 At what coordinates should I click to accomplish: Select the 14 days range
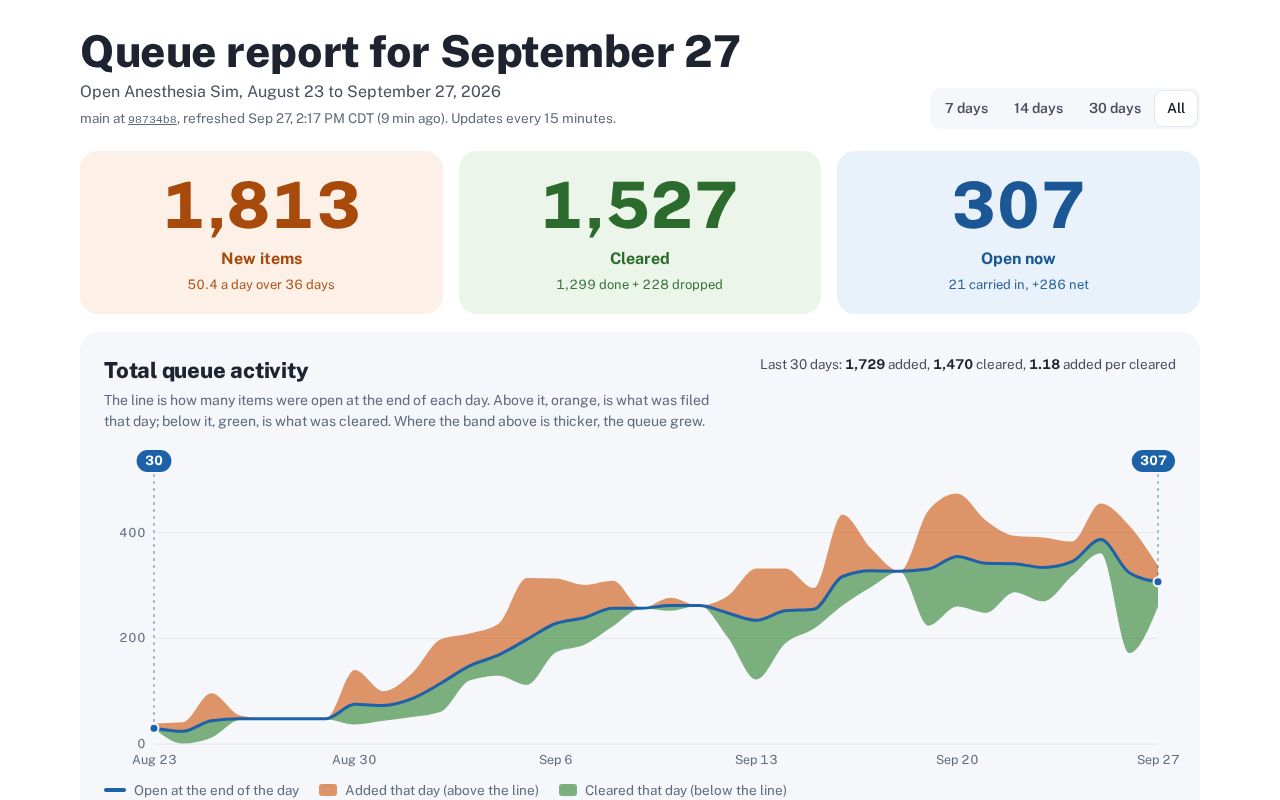point(1038,108)
